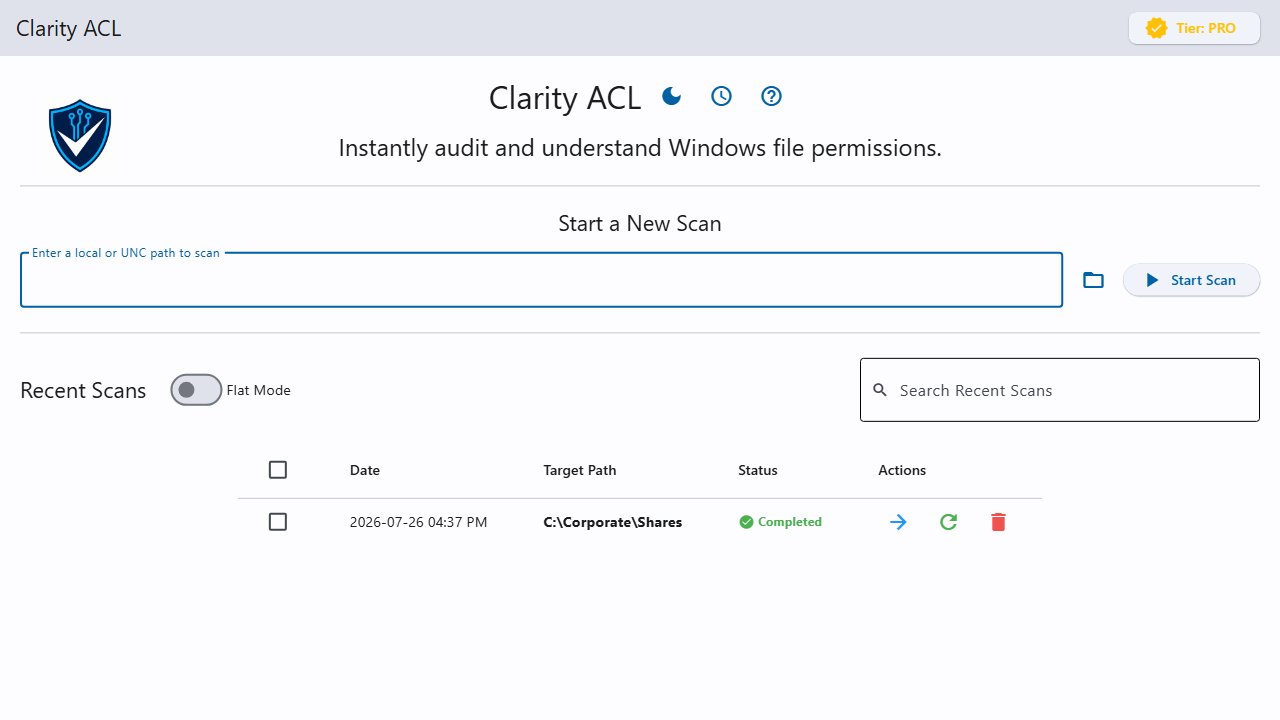Rescan C:\Corporate\Shares with the refresh icon
Image resolution: width=1280 pixels, height=720 pixels.
[x=948, y=522]
